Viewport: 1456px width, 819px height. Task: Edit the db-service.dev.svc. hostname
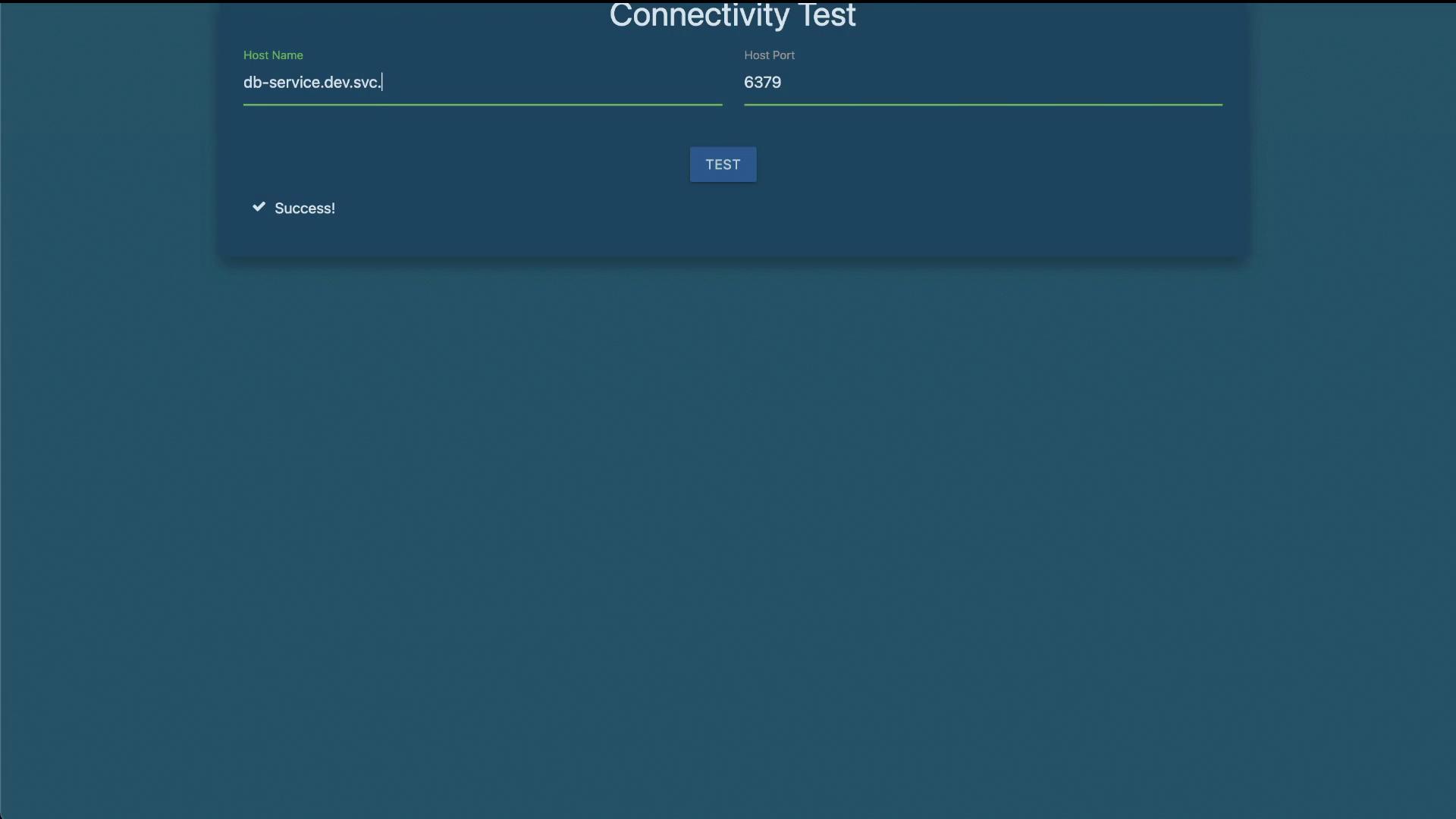pyautogui.click(x=482, y=82)
